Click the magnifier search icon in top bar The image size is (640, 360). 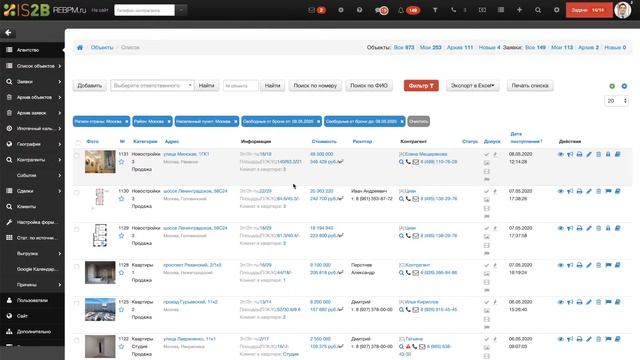point(538,10)
